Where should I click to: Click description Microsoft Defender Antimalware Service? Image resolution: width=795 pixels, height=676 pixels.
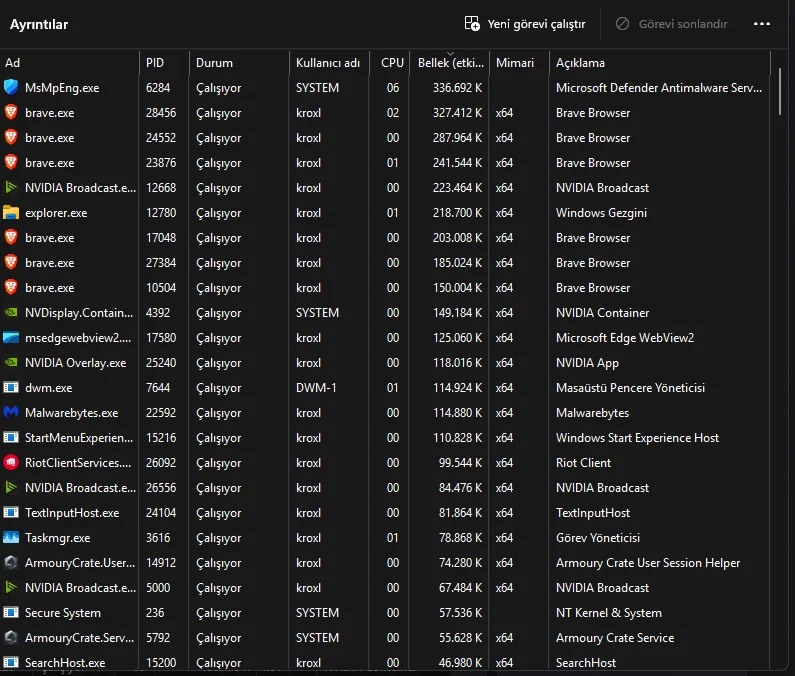pyautogui.click(x=659, y=88)
